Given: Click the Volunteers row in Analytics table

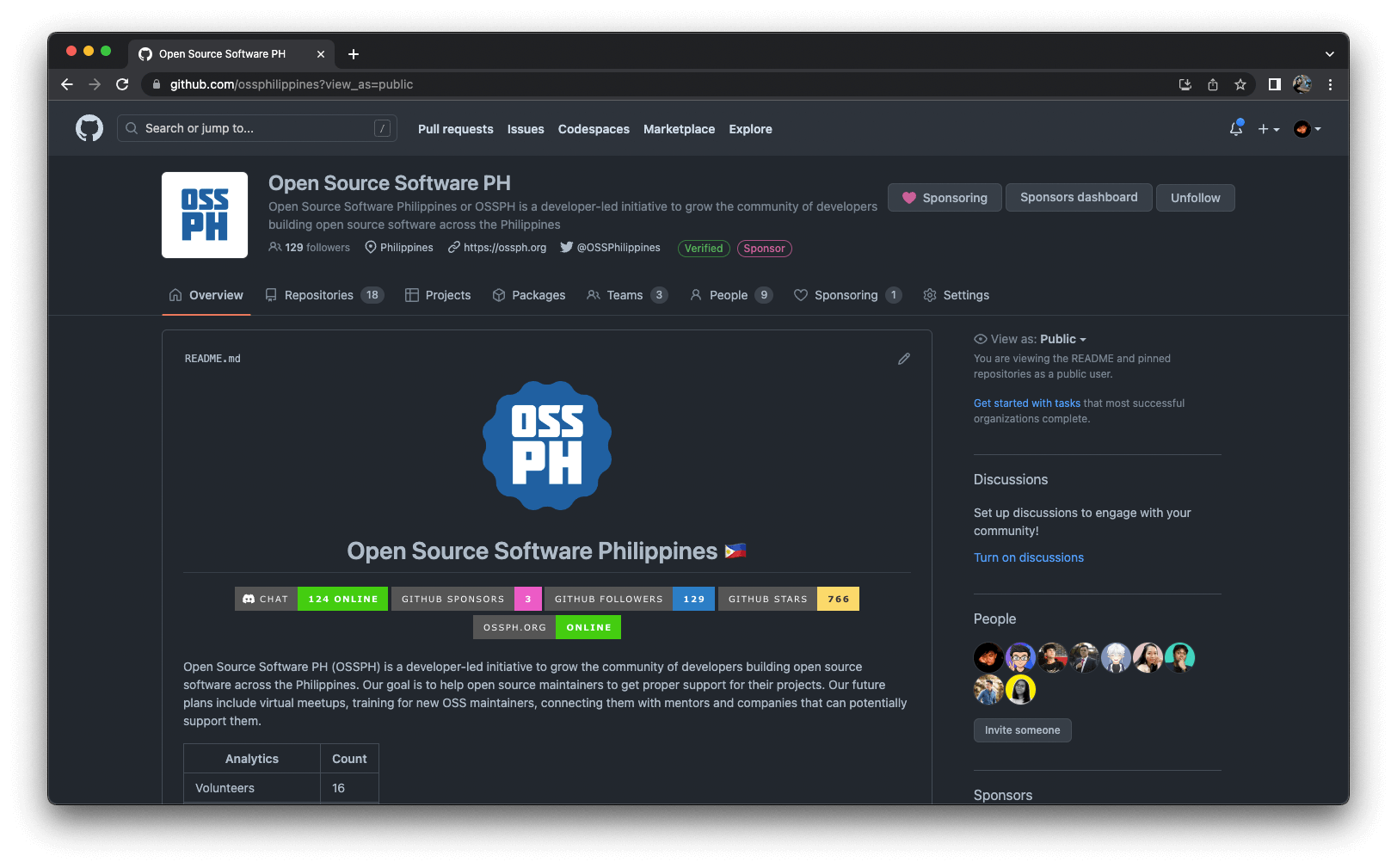Looking at the screenshot, I should coord(281,788).
